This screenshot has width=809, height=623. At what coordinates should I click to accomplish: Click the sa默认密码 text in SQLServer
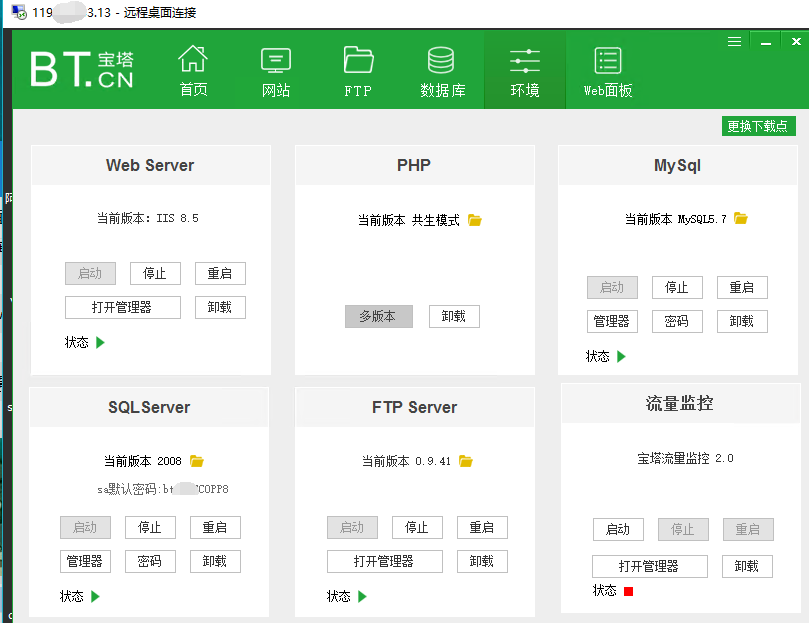coord(163,489)
